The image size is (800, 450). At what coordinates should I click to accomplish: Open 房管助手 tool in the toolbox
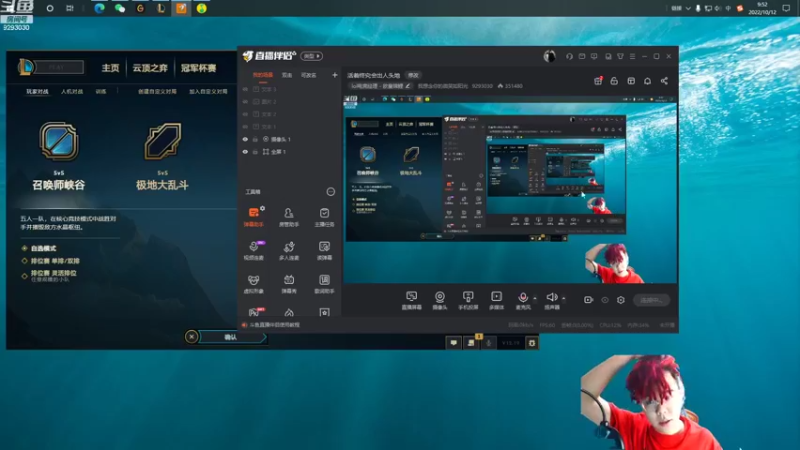[x=289, y=216]
